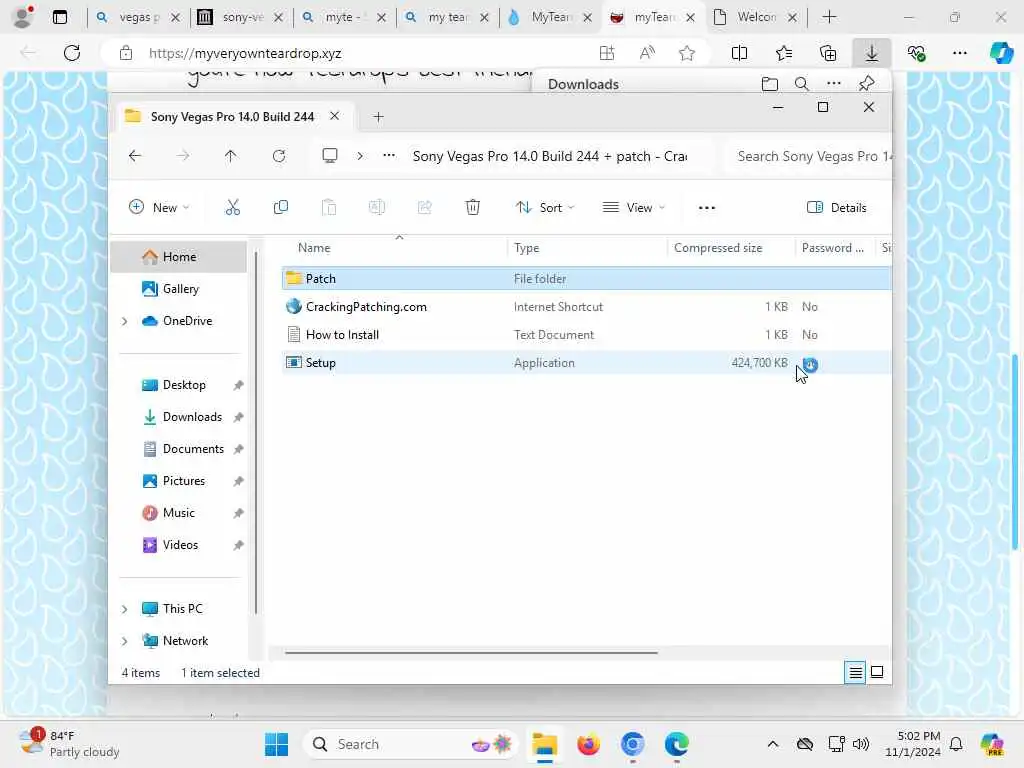Open the breadcrumb ellipsis in address bar
This screenshot has width=1024, height=768.
coord(389,156)
